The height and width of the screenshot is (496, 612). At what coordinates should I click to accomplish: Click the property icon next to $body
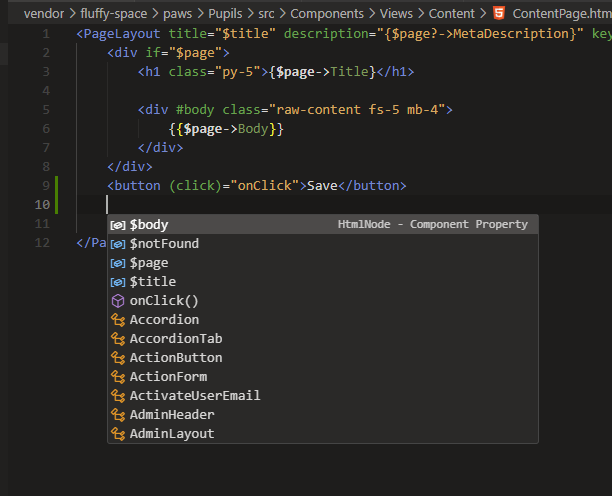click(118, 225)
